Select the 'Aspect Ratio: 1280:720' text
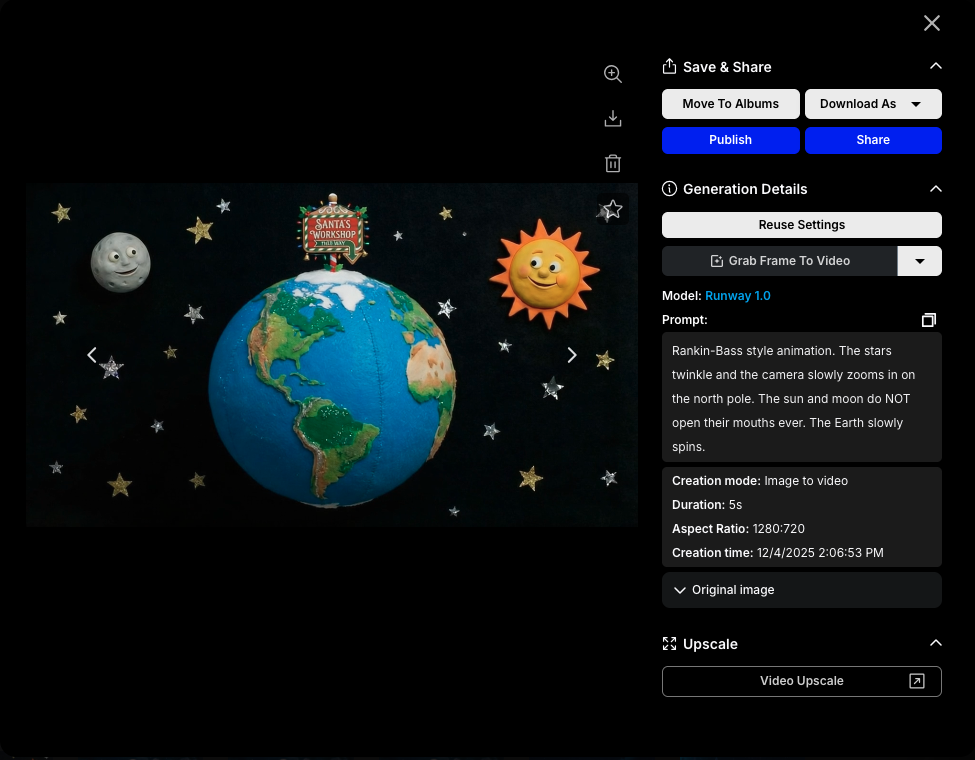This screenshot has height=760, width=975. pyautogui.click(x=738, y=529)
